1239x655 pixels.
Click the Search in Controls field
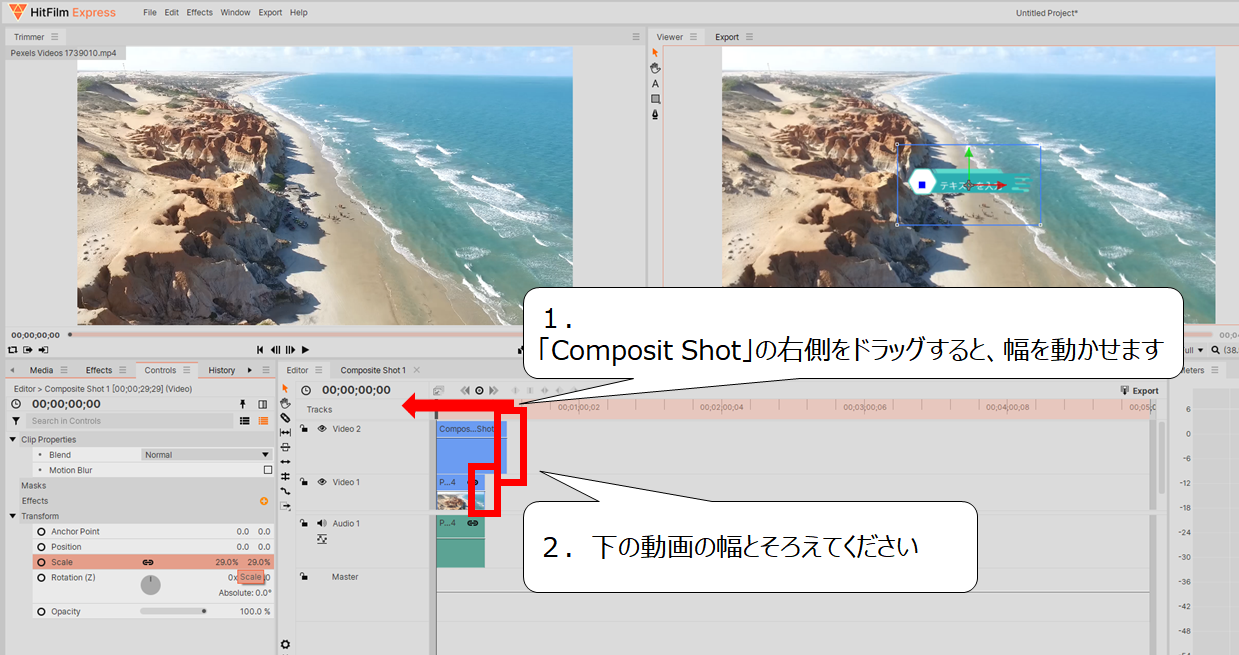[130, 421]
